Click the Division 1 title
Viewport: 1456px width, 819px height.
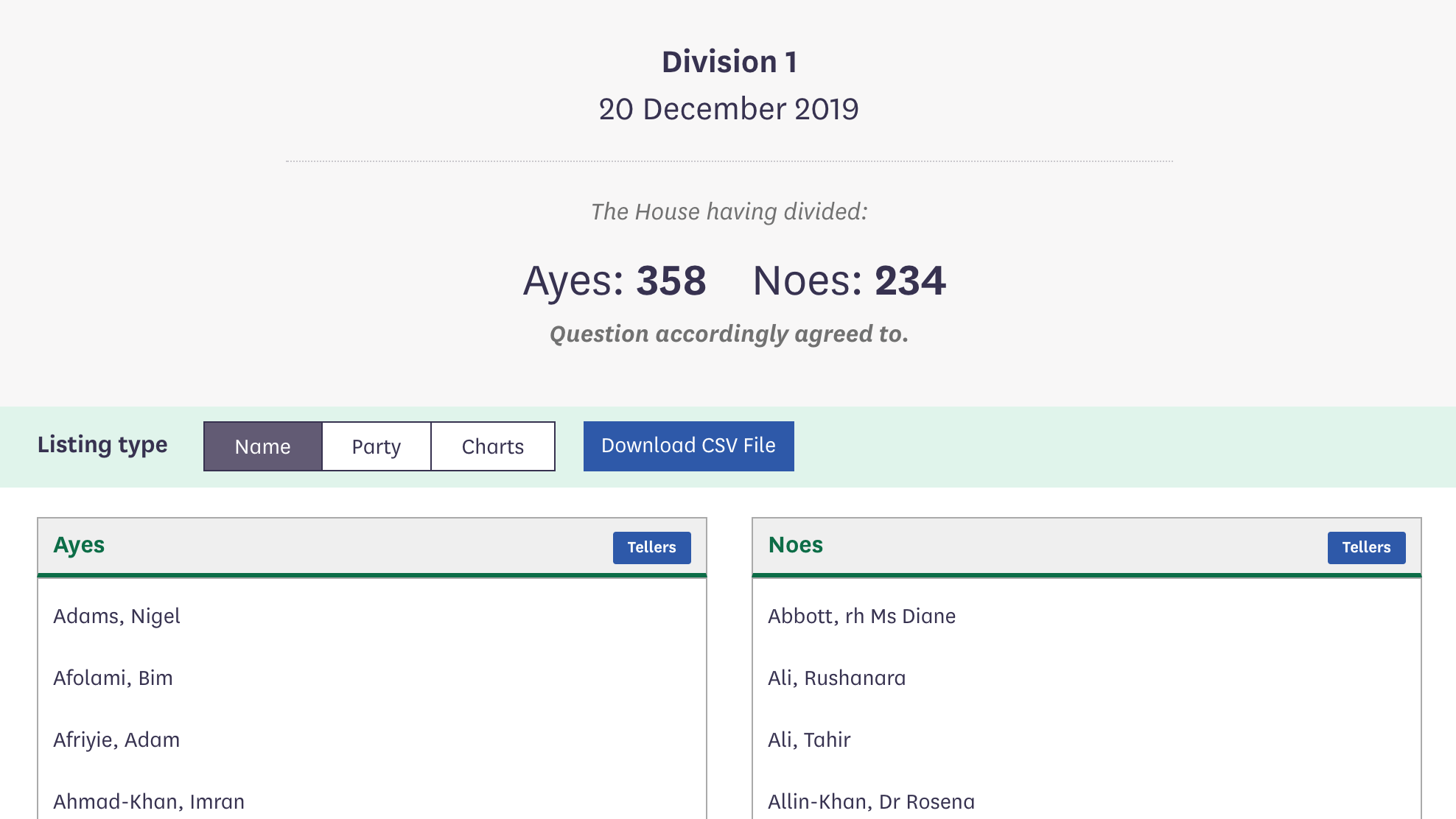(x=729, y=62)
